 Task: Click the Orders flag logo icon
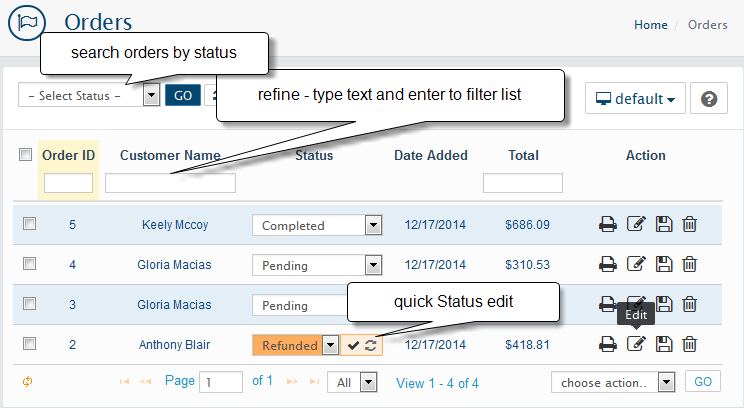(27, 22)
